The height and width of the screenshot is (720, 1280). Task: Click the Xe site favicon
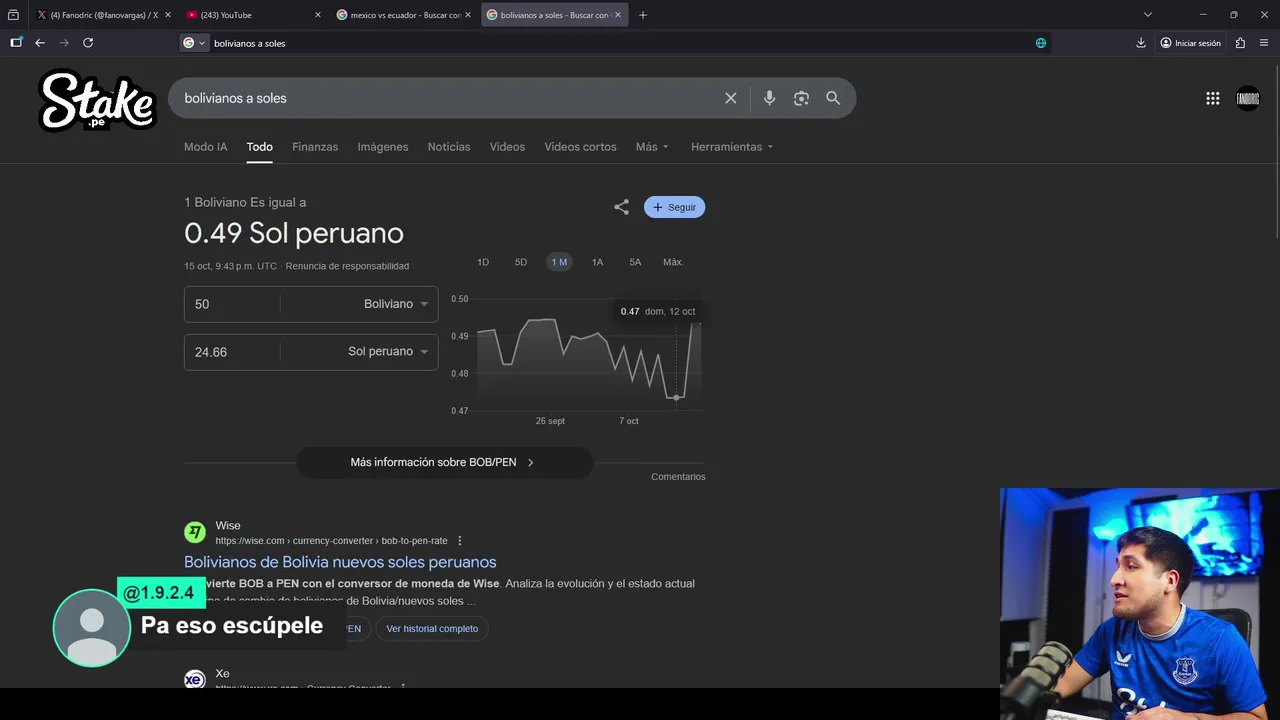(195, 679)
